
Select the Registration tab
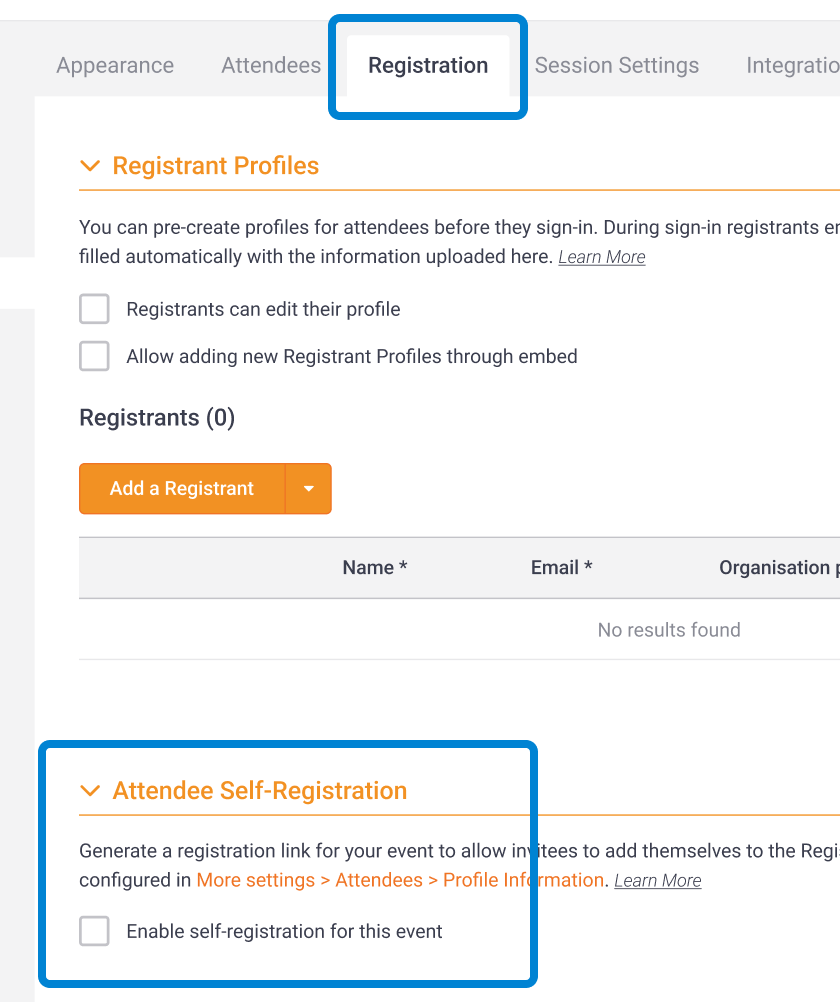click(427, 65)
